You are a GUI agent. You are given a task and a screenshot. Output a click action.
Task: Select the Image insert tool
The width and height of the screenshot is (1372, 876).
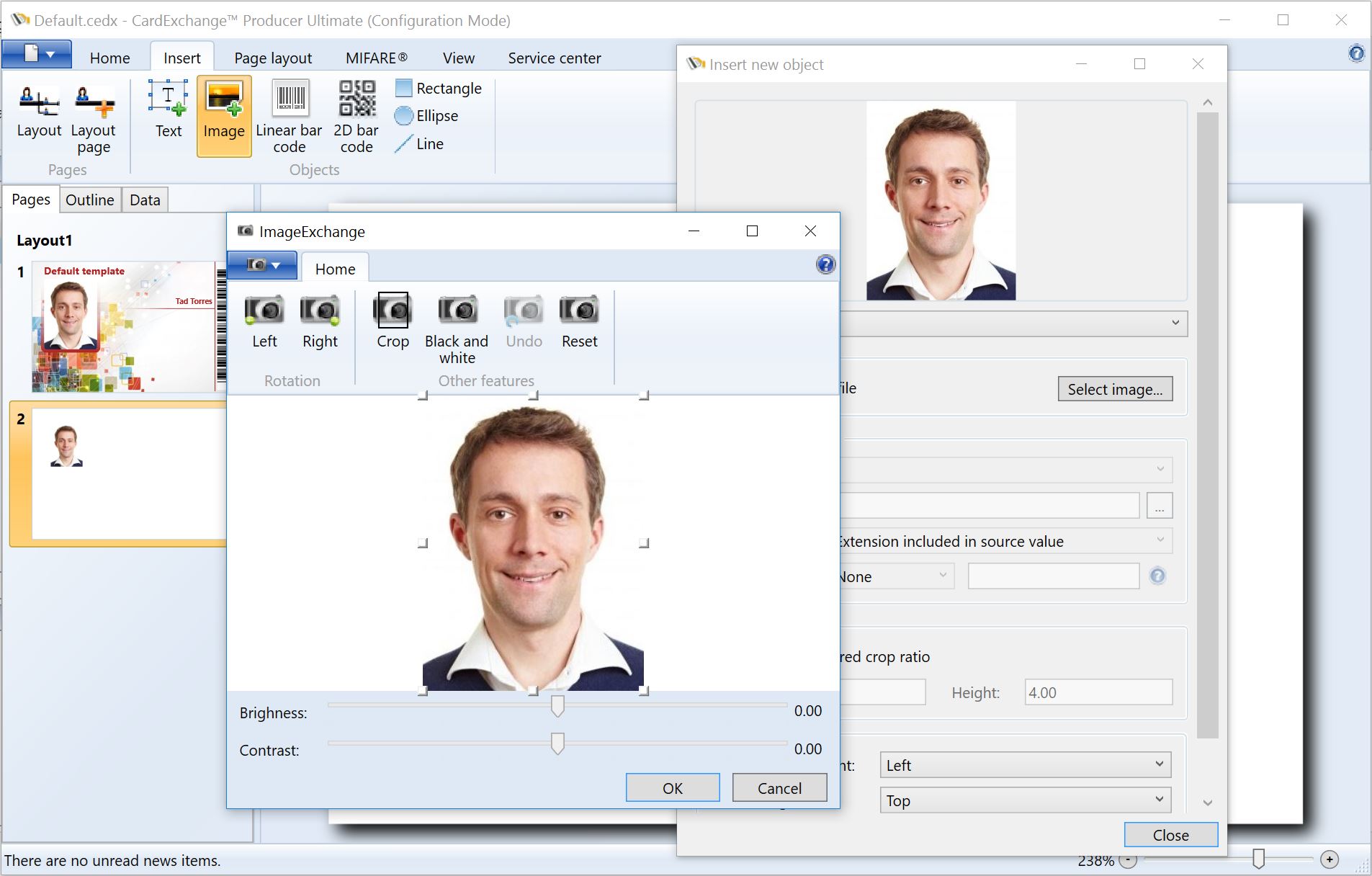click(224, 115)
